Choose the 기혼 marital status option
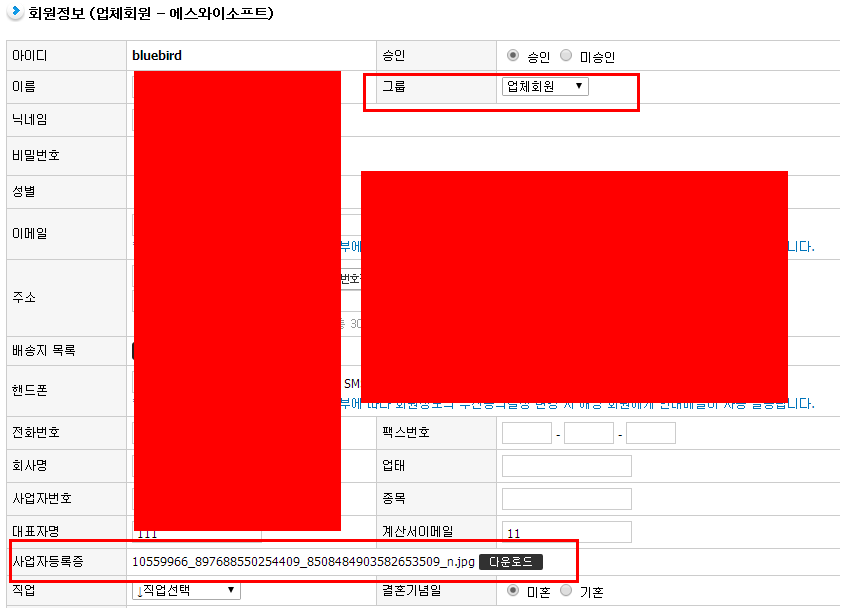The height and width of the screenshot is (611, 843). pos(566,590)
